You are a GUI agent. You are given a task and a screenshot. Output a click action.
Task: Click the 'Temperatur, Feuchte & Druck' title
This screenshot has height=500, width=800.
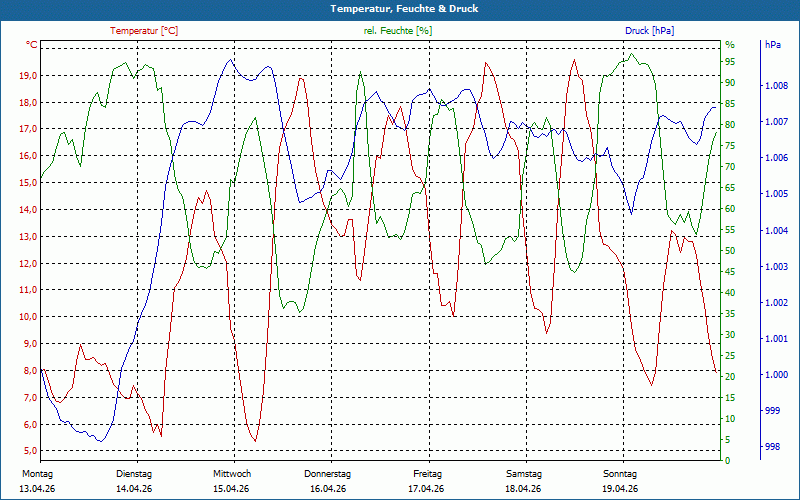click(x=404, y=9)
